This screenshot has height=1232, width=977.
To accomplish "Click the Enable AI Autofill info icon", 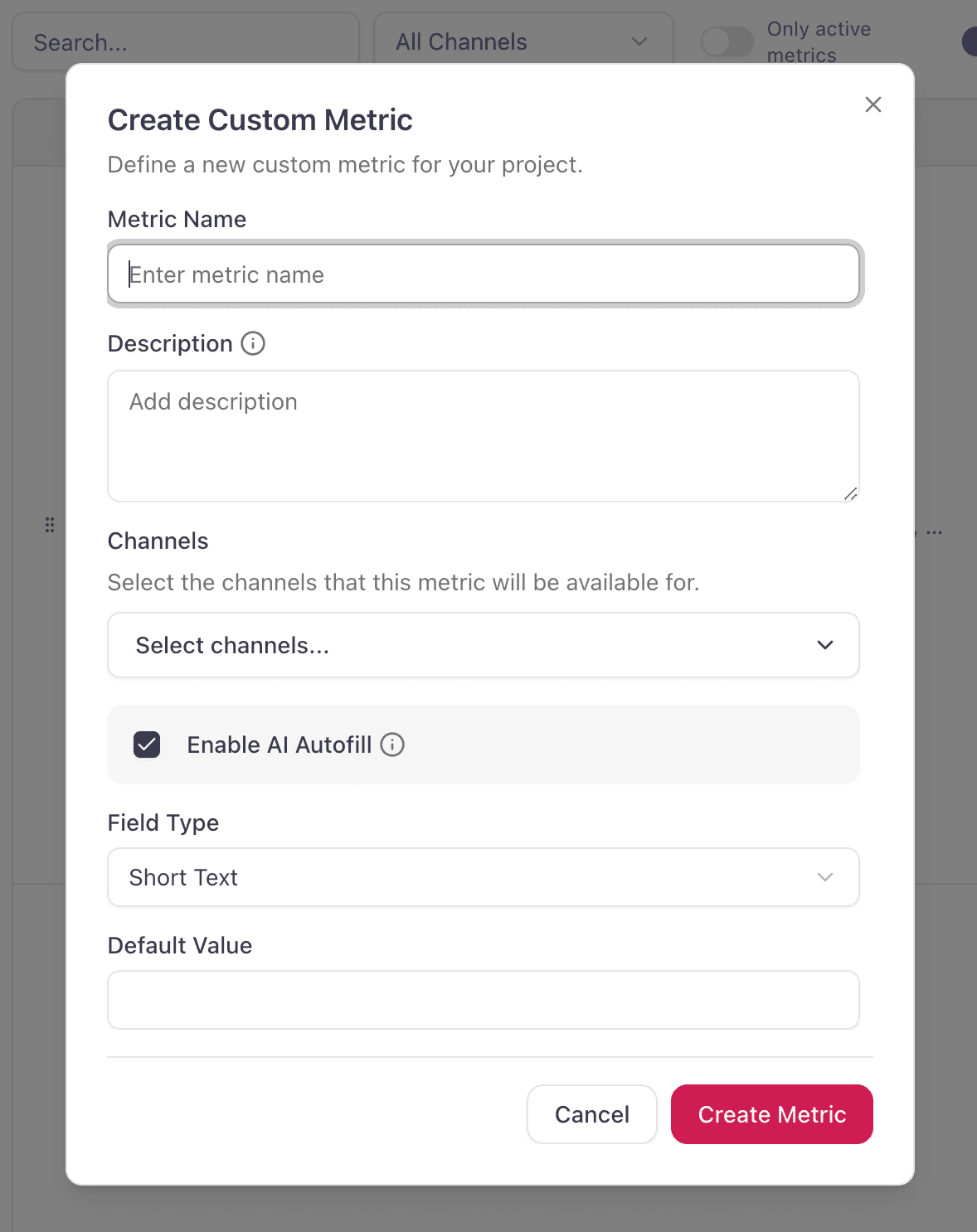I will click(x=391, y=745).
